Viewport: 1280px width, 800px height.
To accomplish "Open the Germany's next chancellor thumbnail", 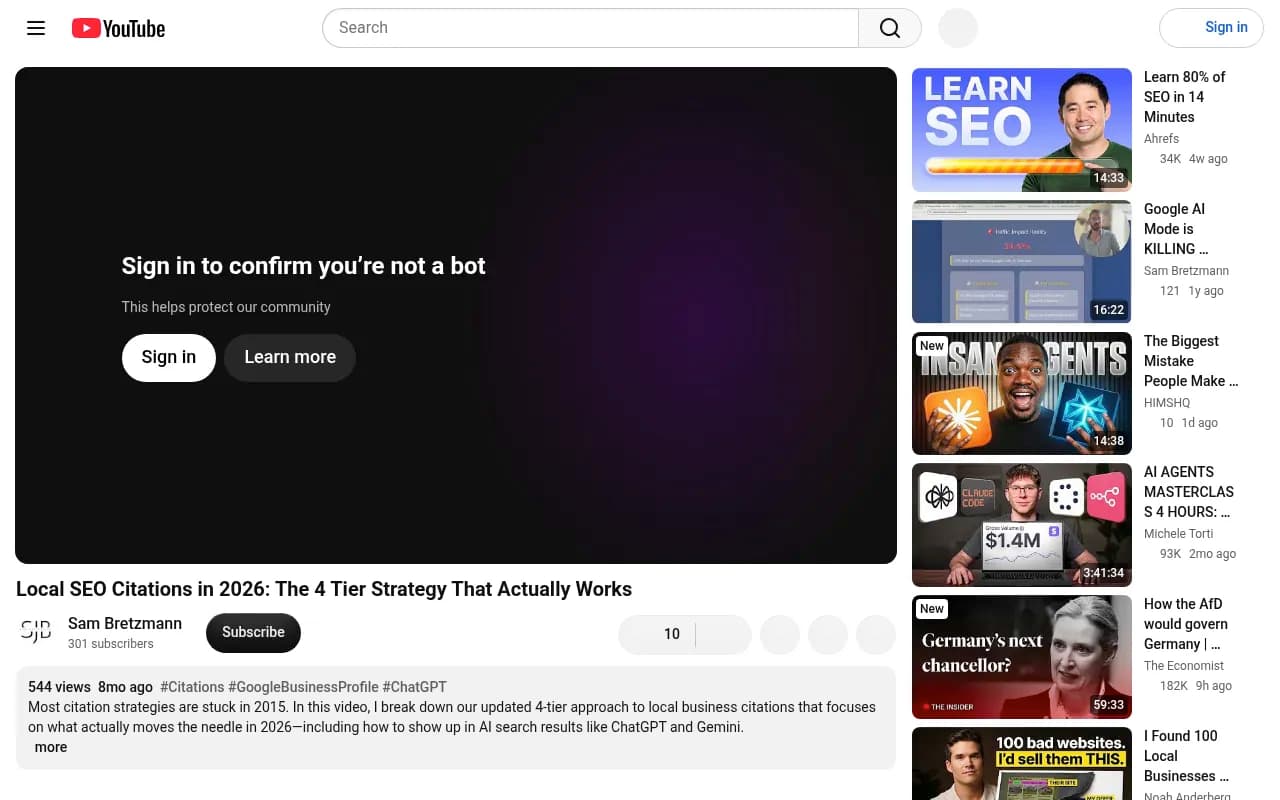I will [1022, 657].
